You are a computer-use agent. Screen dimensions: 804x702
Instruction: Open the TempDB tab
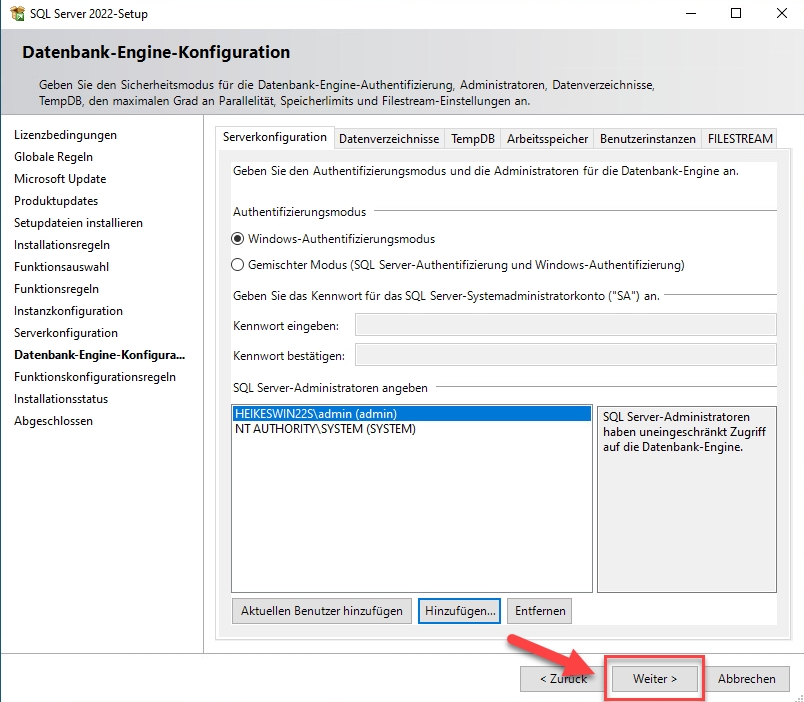coord(473,139)
